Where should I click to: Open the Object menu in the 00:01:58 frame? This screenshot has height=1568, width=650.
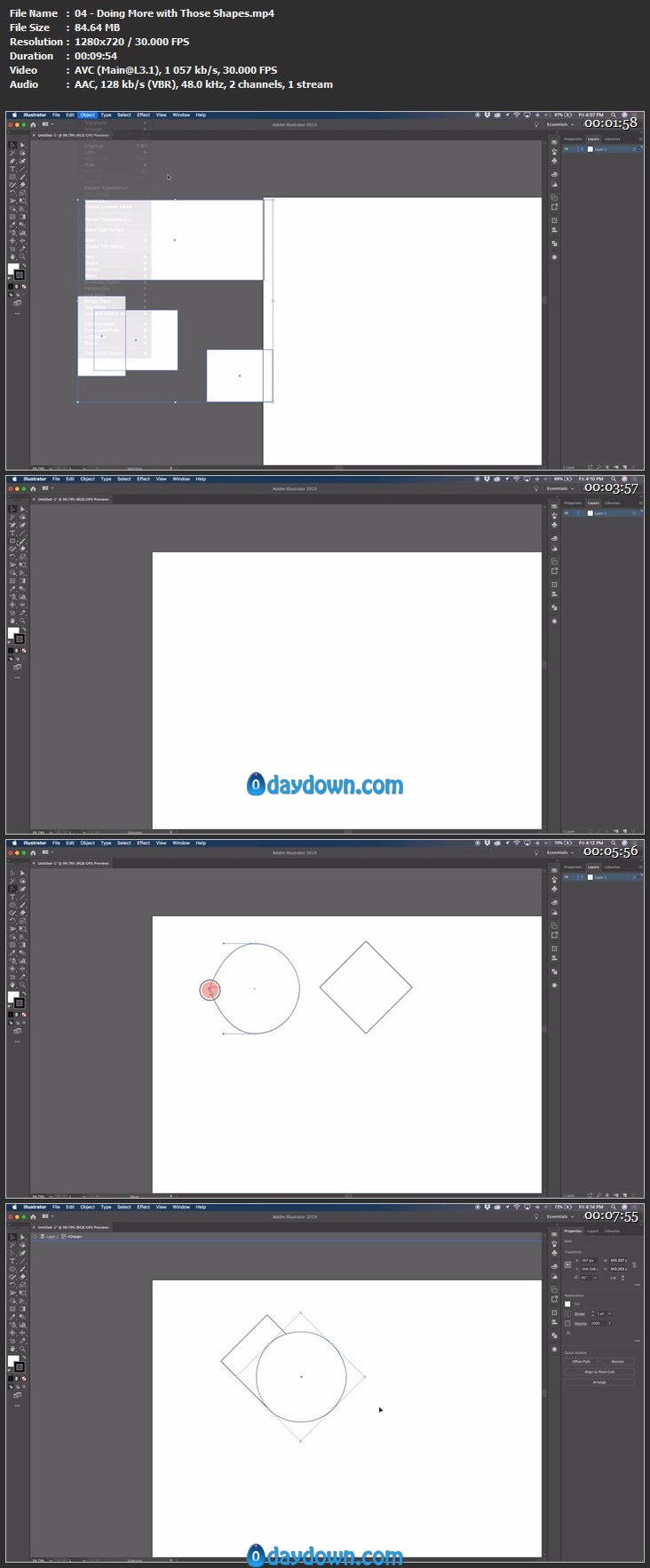pos(87,115)
